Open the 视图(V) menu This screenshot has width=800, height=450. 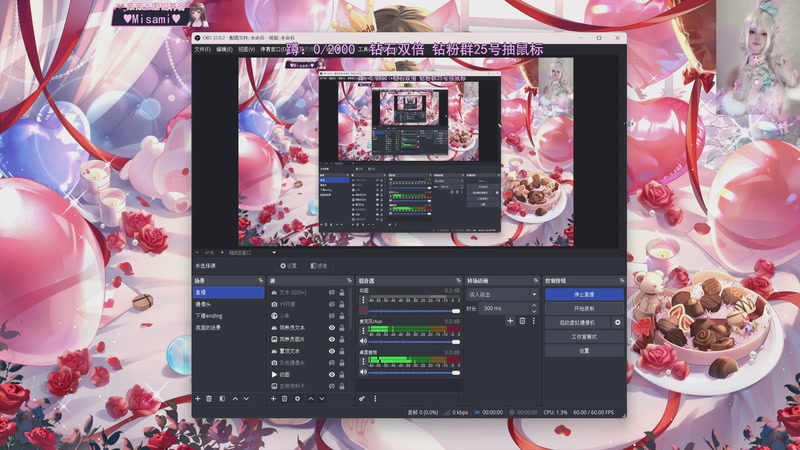(x=246, y=49)
